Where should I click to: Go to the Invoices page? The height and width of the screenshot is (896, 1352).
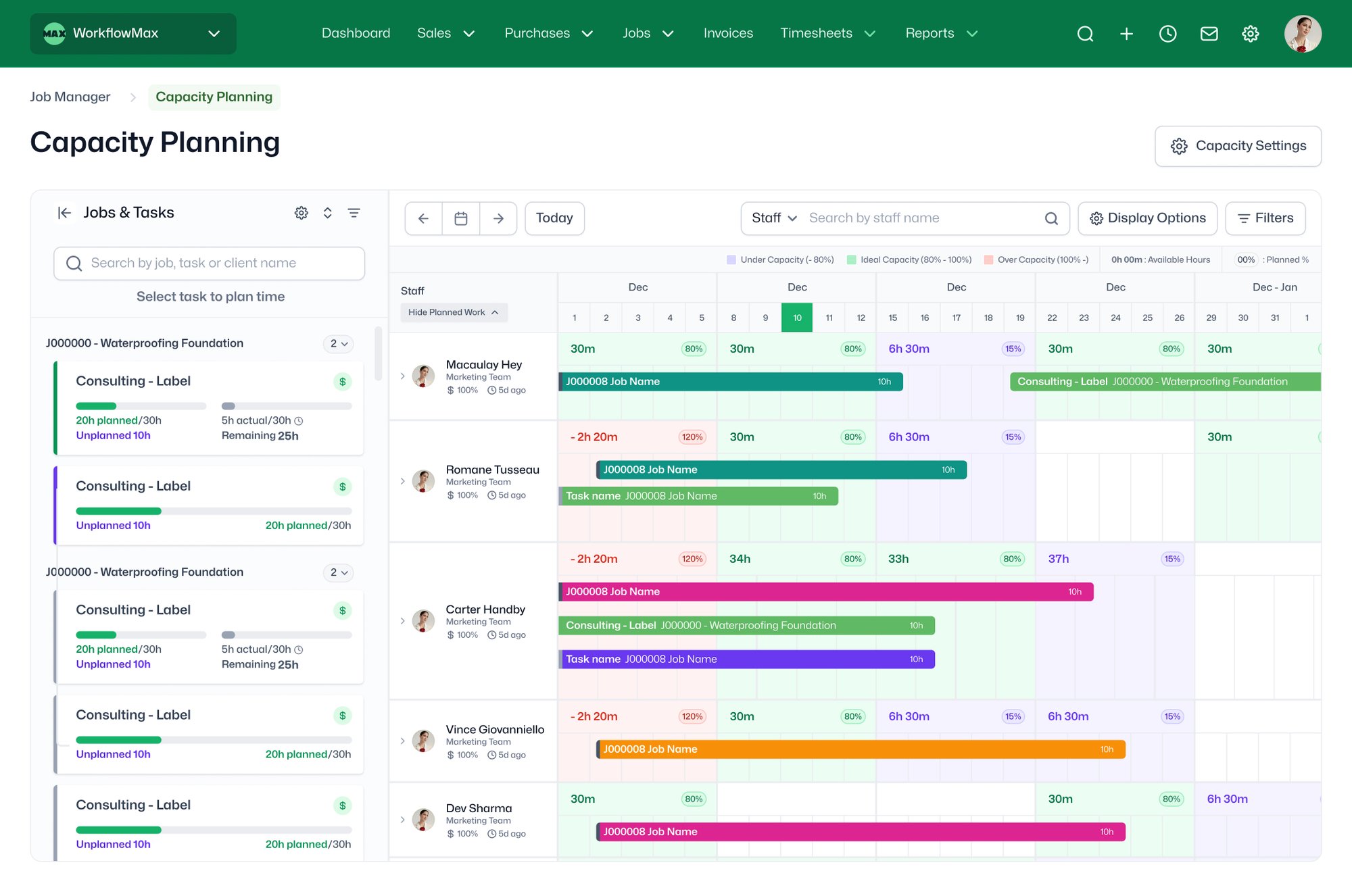pyautogui.click(x=727, y=33)
